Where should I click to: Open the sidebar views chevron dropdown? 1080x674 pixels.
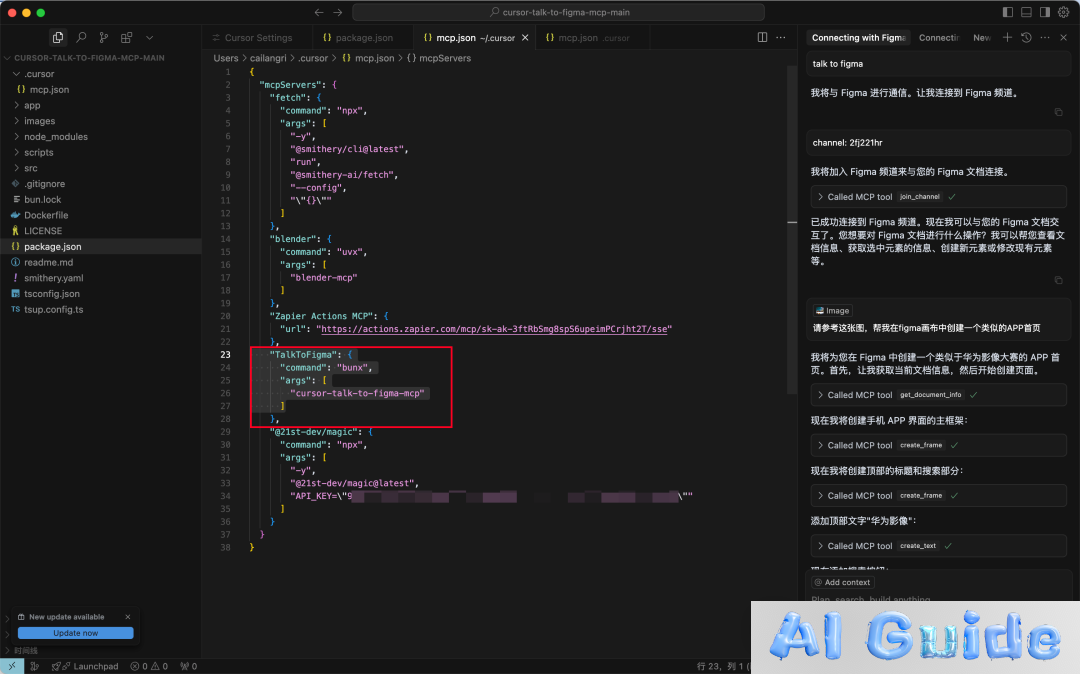(x=149, y=37)
